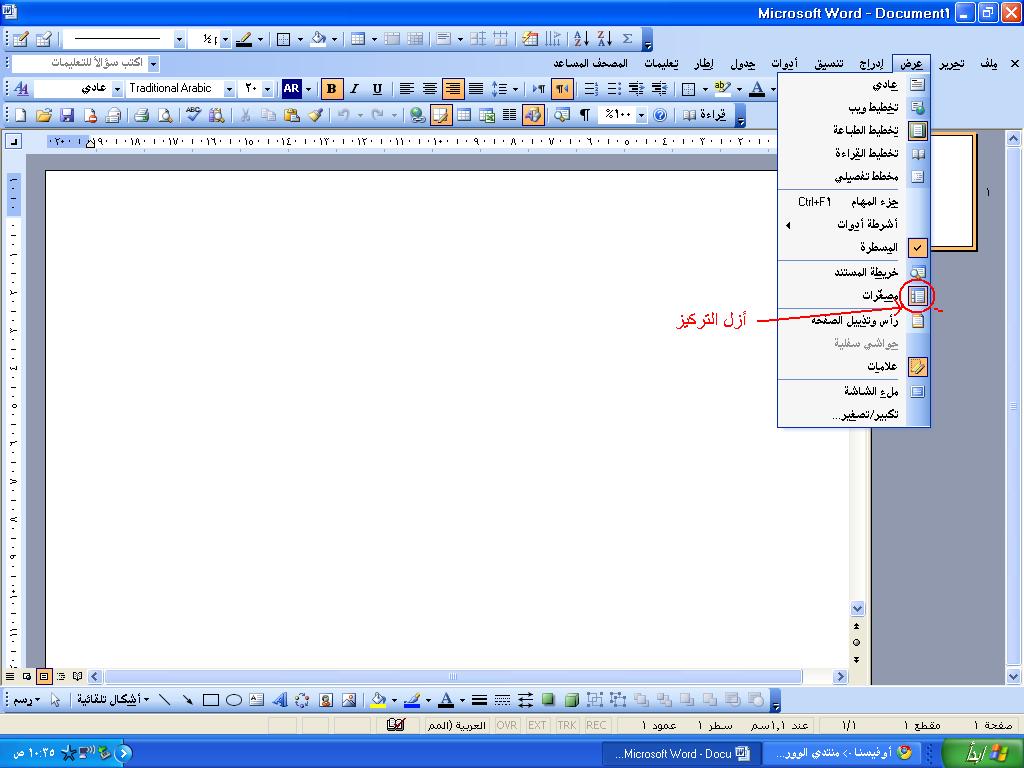
Task: Choose Full Screen (ملء الشاشة) menu item
Action: coord(853,391)
